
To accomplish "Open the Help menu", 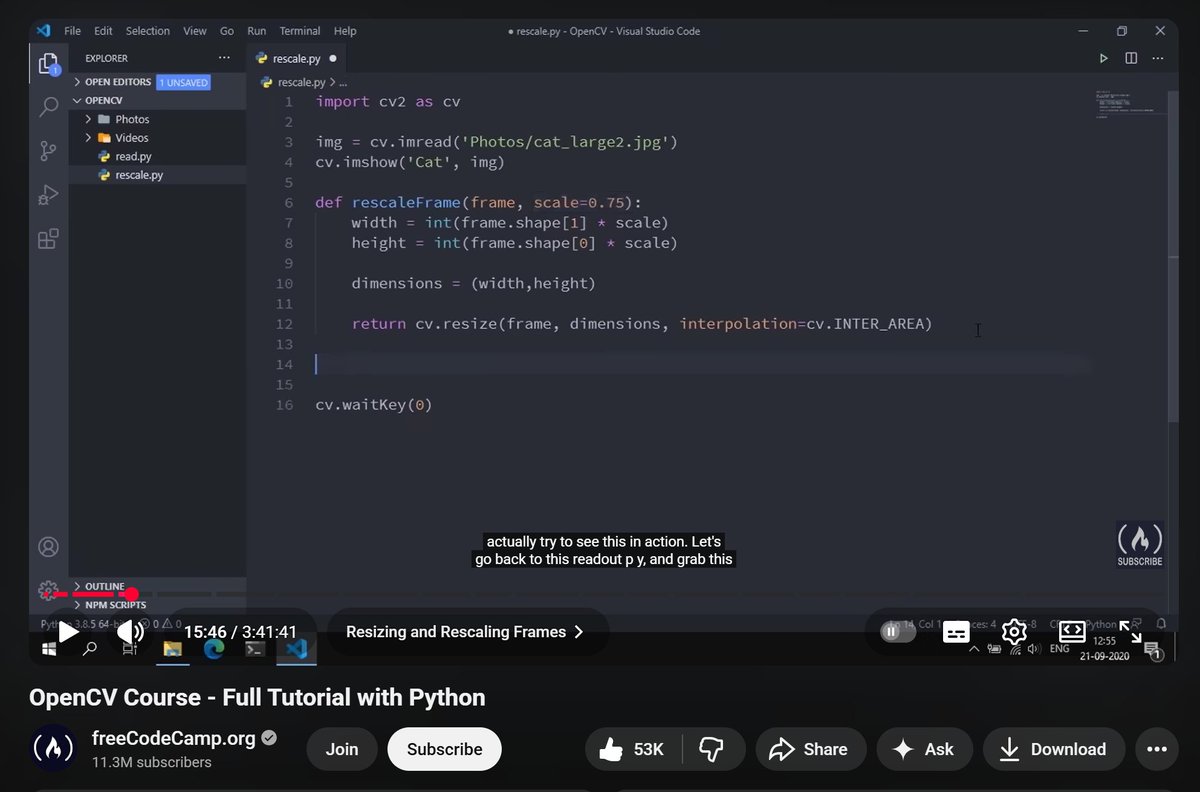I will coord(345,31).
